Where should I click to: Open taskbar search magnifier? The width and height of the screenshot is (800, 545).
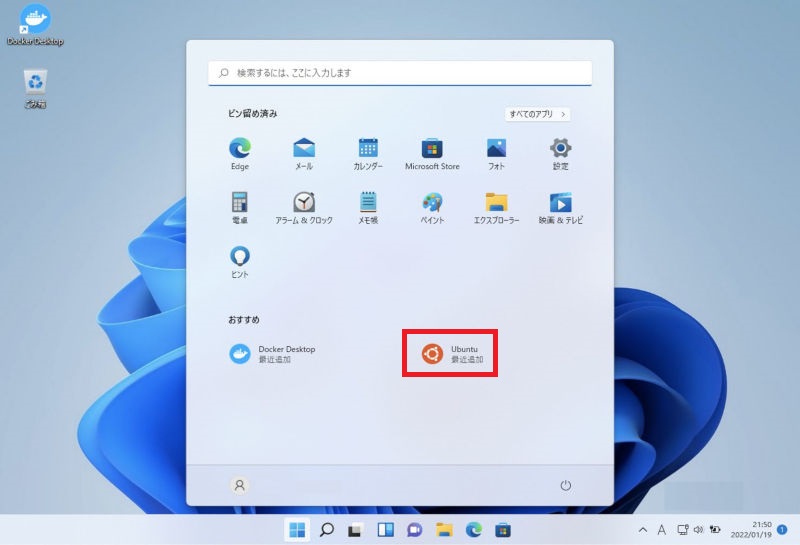point(327,530)
